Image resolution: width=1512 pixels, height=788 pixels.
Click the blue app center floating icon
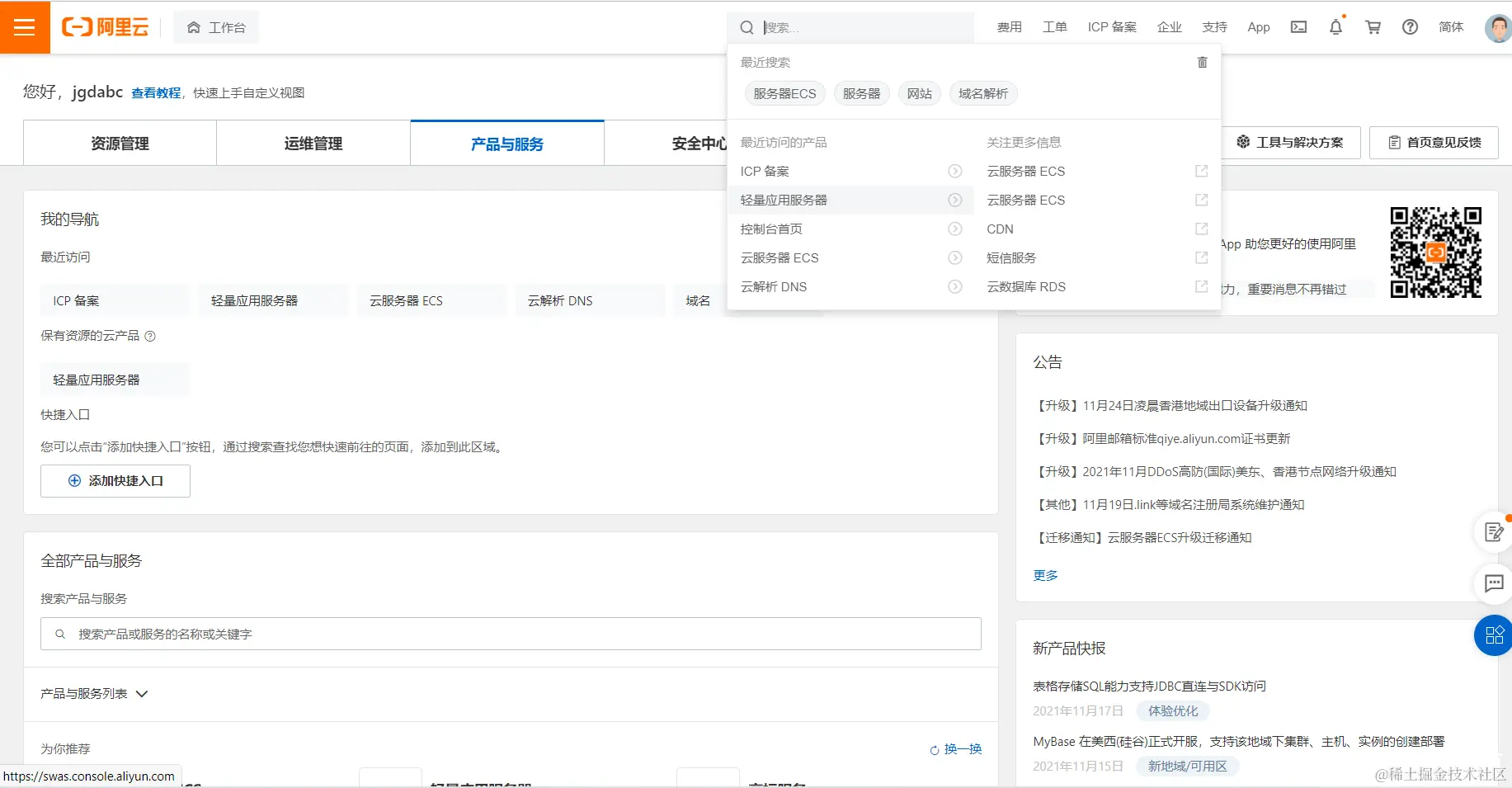click(x=1493, y=635)
